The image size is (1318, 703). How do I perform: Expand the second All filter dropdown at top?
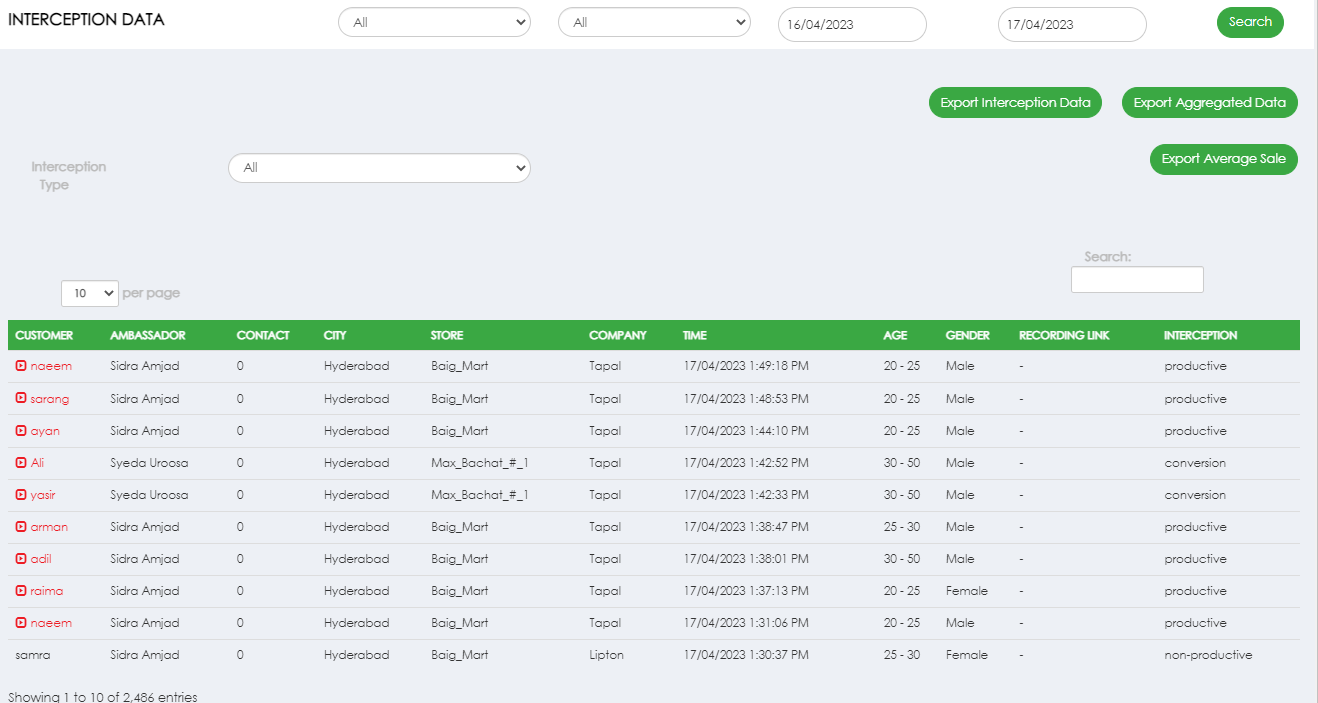[x=654, y=22]
